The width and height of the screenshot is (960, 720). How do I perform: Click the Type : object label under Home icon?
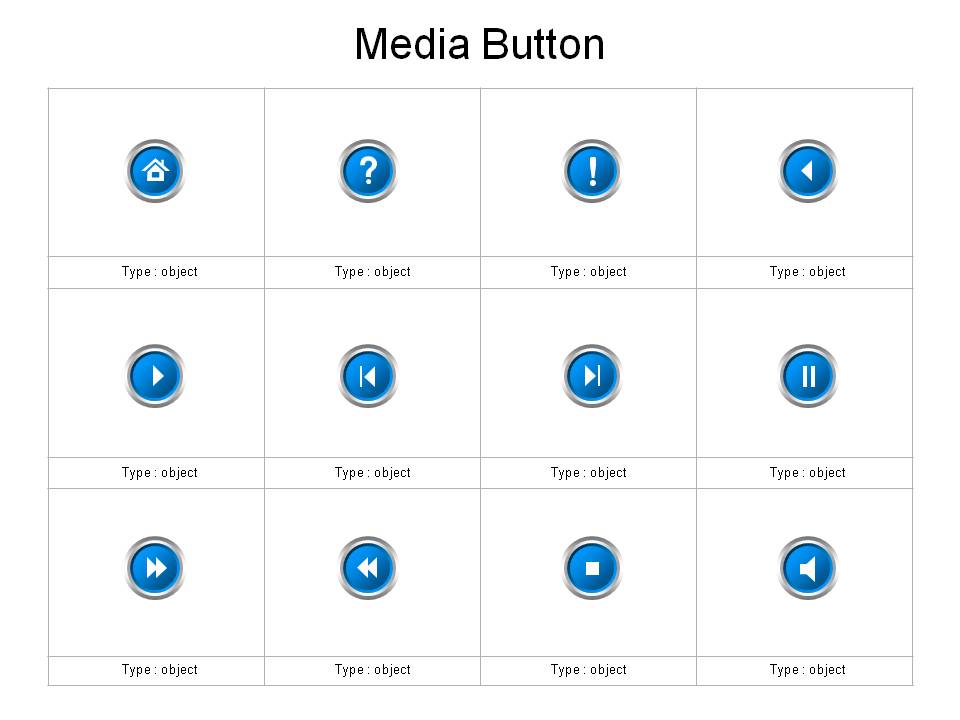pyautogui.click(x=159, y=272)
